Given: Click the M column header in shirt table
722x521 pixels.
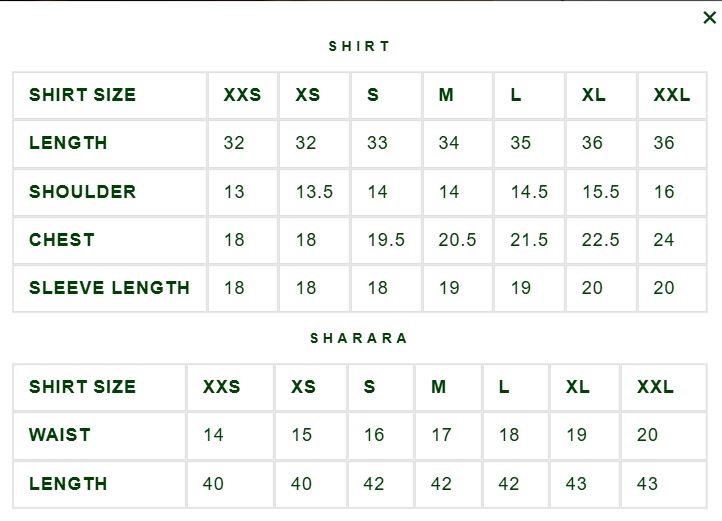Looking at the screenshot, I should tap(446, 95).
